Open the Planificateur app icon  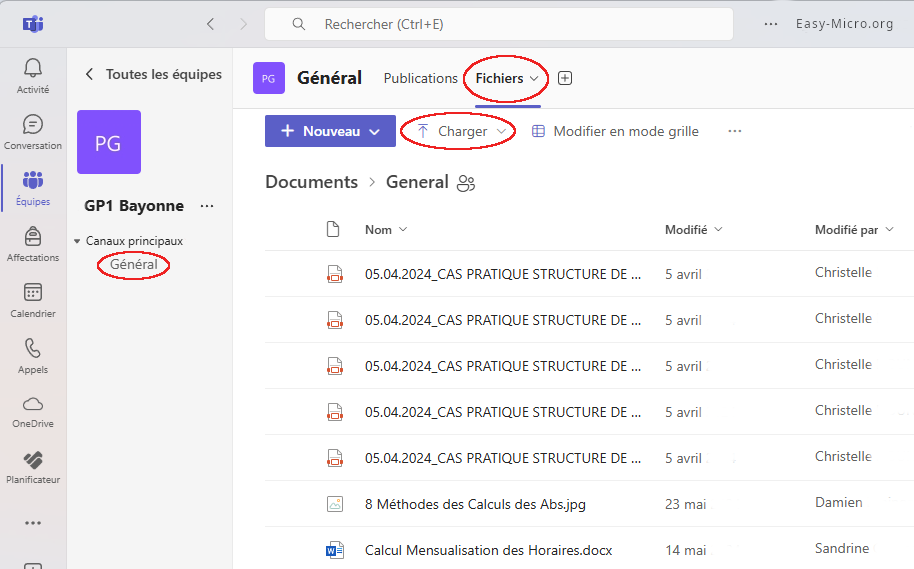[33, 466]
